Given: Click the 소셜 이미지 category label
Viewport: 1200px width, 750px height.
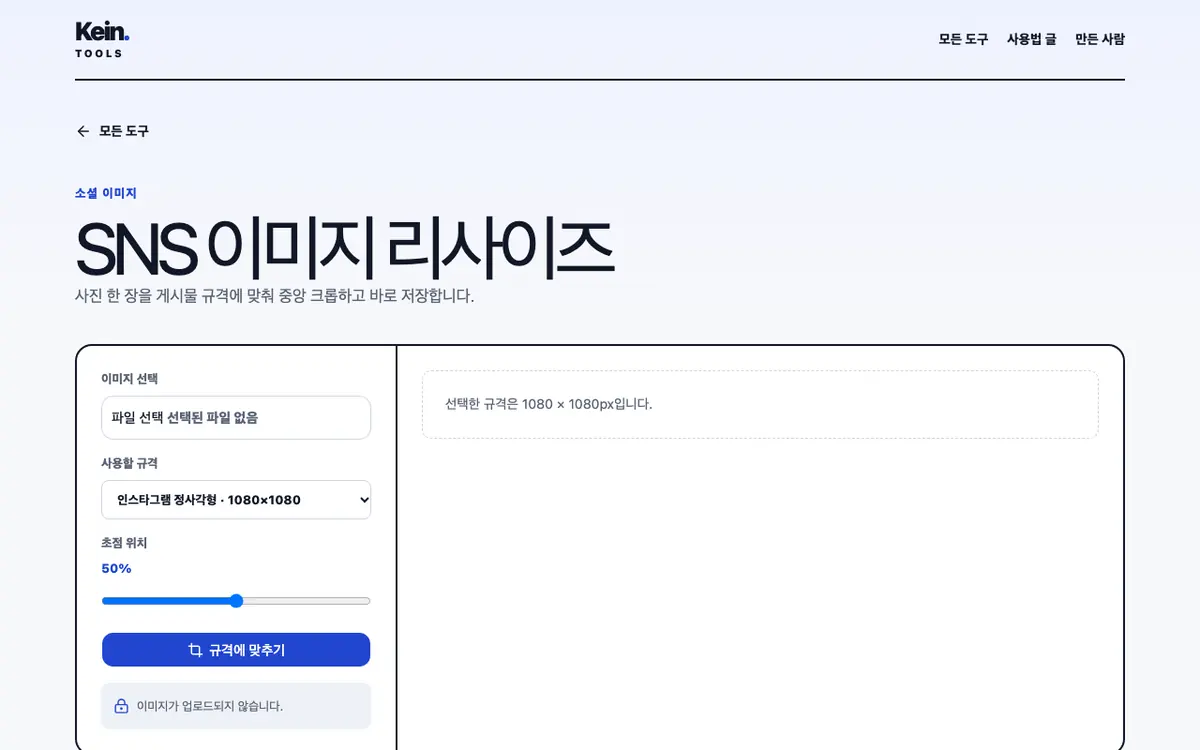Looking at the screenshot, I should pyautogui.click(x=106, y=193).
